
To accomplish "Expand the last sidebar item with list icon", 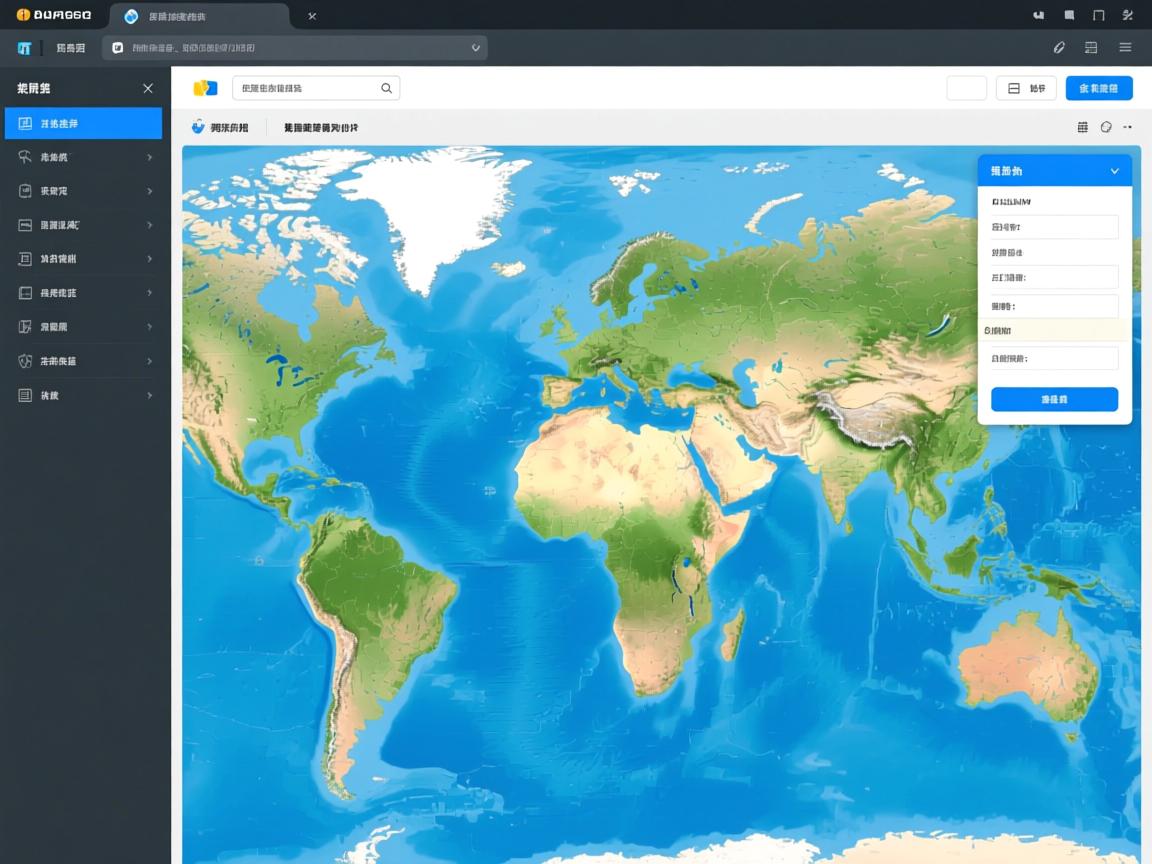I will [83, 395].
